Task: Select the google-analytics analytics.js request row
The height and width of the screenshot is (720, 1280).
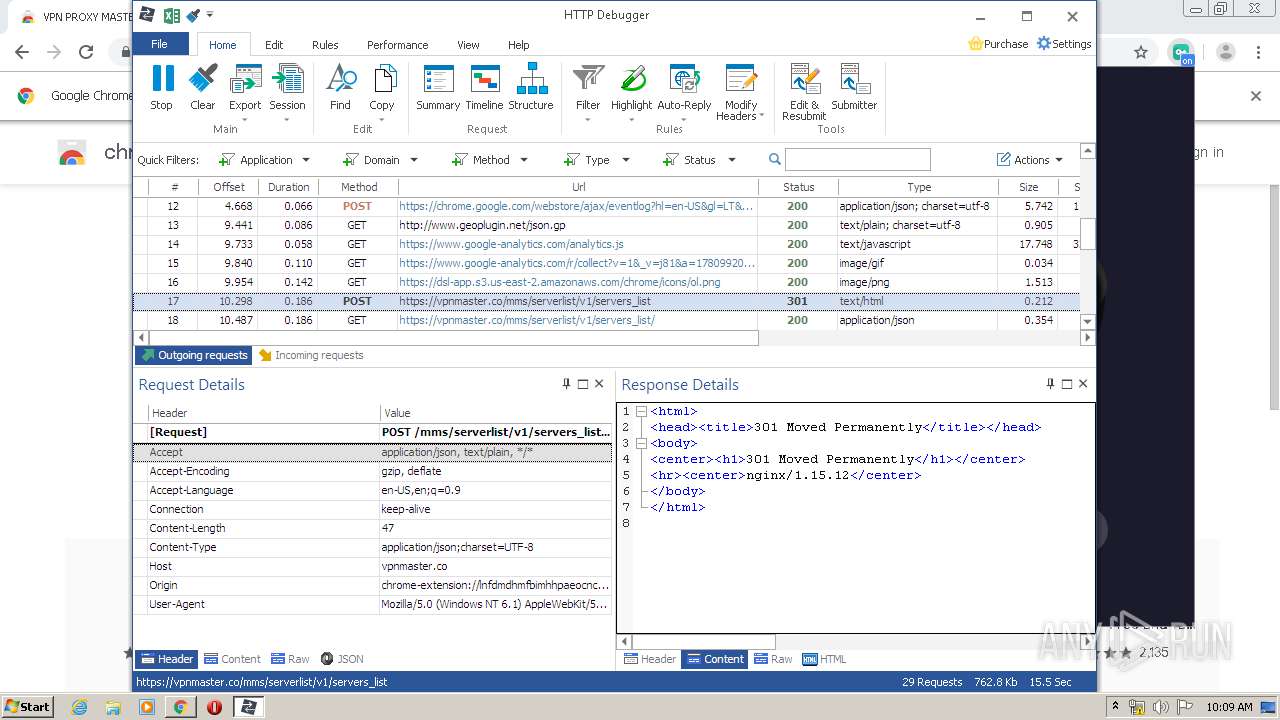Action: click(x=607, y=244)
